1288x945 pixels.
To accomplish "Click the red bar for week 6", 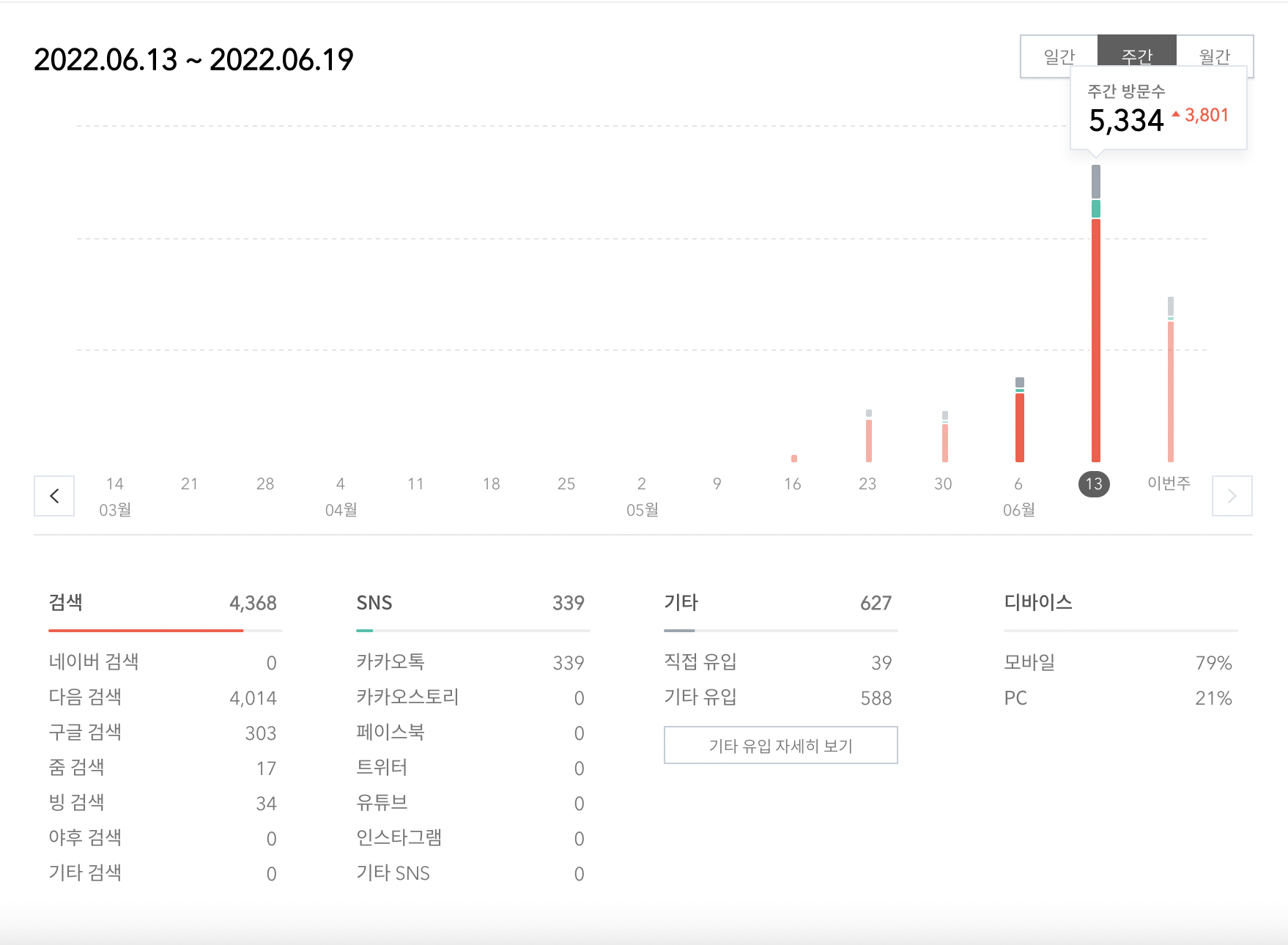I will tap(1020, 427).
